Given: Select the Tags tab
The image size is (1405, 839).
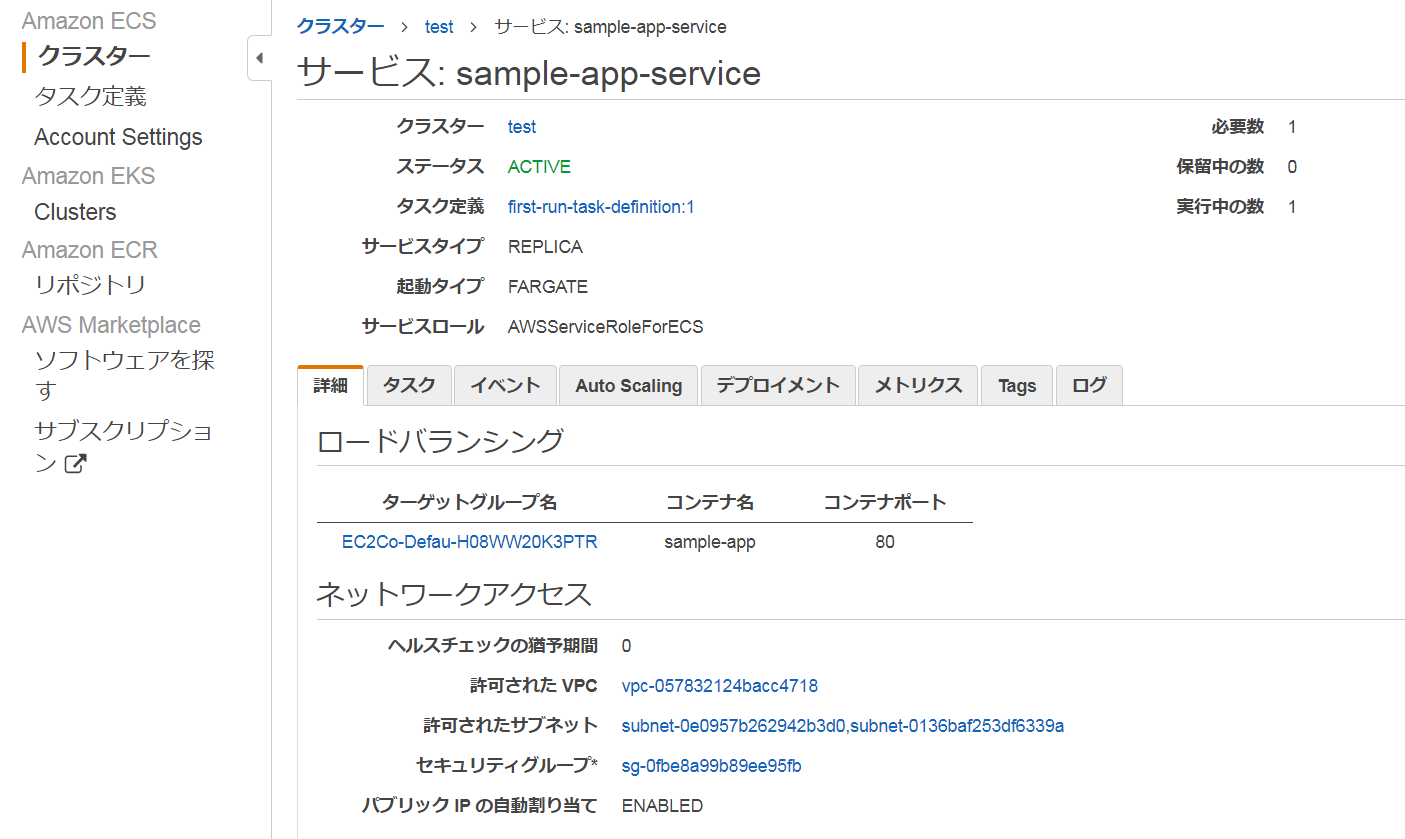Looking at the screenshot, I should (1017, 386).
